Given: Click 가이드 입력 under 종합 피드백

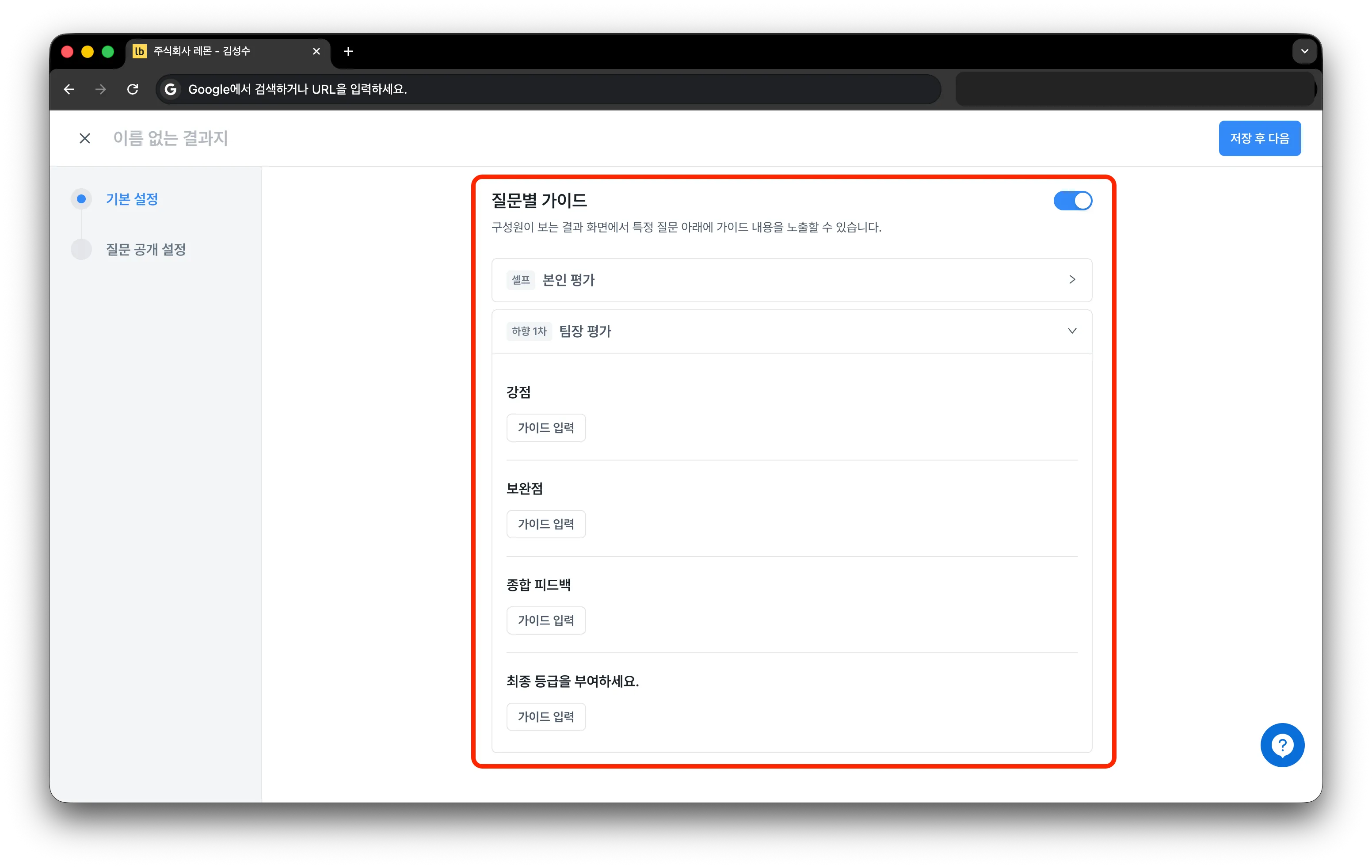Looking at the screenshot, I should pos(546,620).
